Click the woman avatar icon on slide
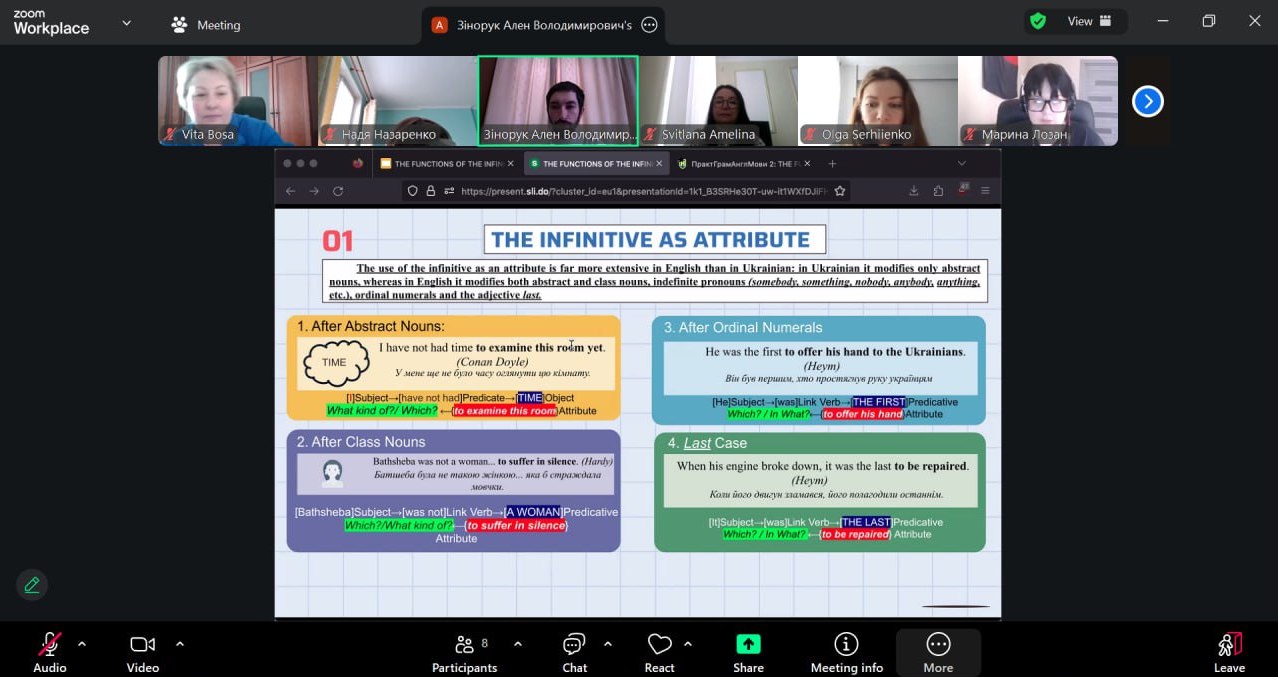1278x677 pixels. (334, 472)
